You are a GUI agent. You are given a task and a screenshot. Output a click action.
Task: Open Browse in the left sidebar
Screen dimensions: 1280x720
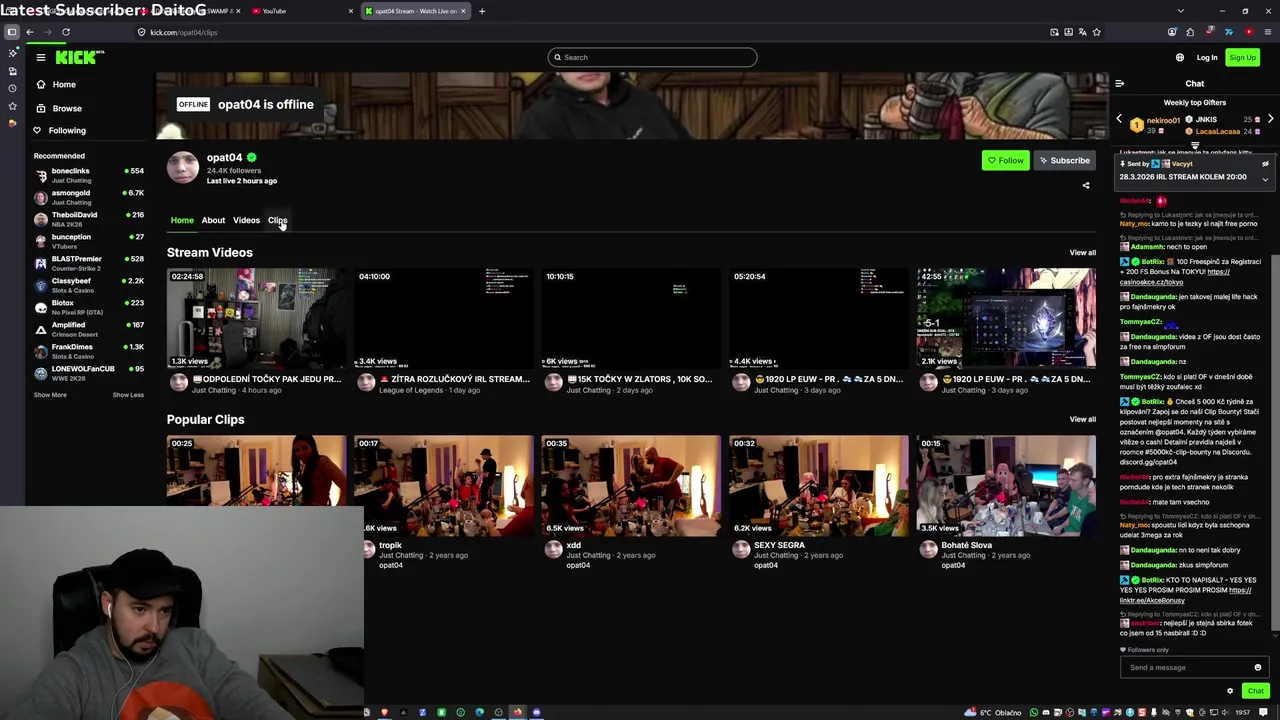click(67, 108)
